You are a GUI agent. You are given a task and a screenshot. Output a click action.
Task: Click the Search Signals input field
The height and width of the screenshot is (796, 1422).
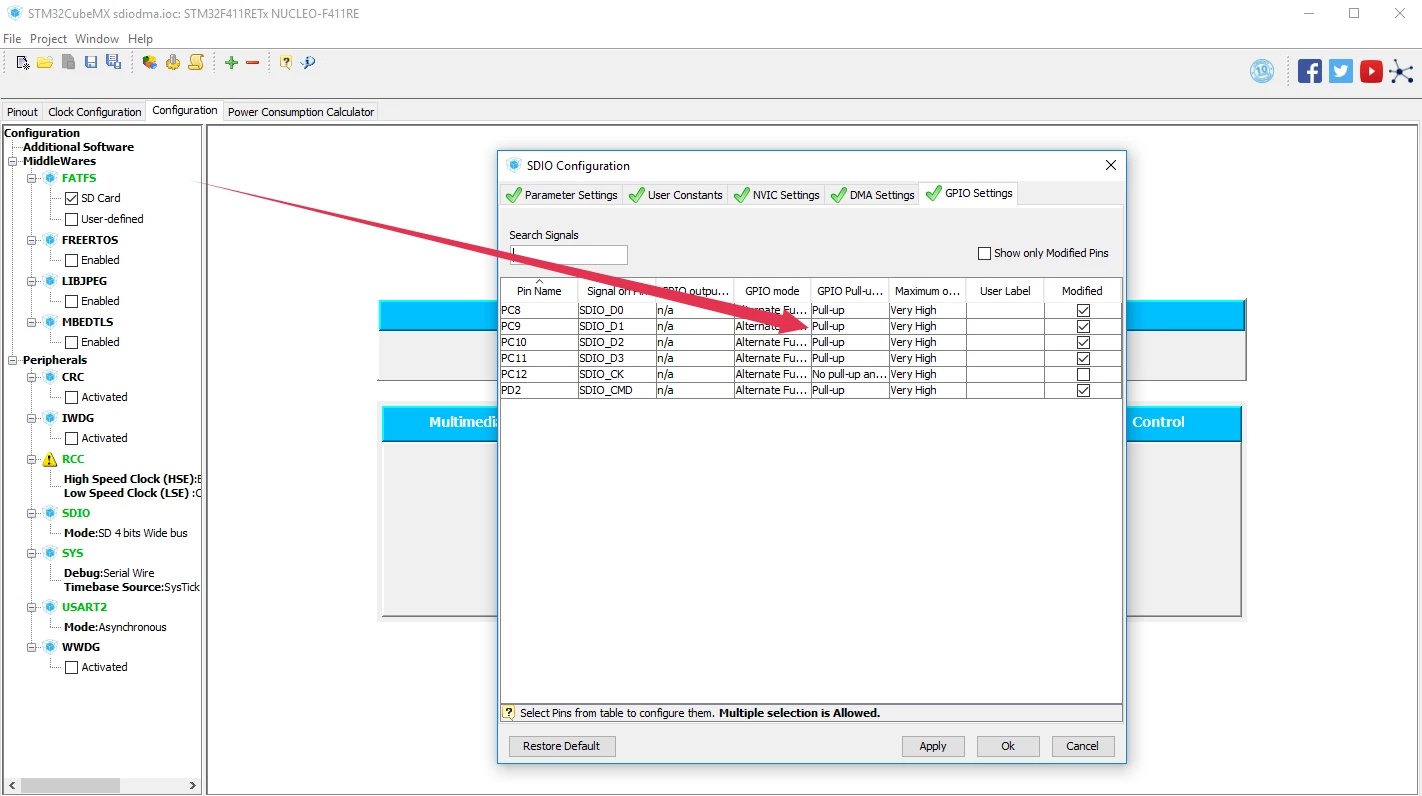point(568,254)
